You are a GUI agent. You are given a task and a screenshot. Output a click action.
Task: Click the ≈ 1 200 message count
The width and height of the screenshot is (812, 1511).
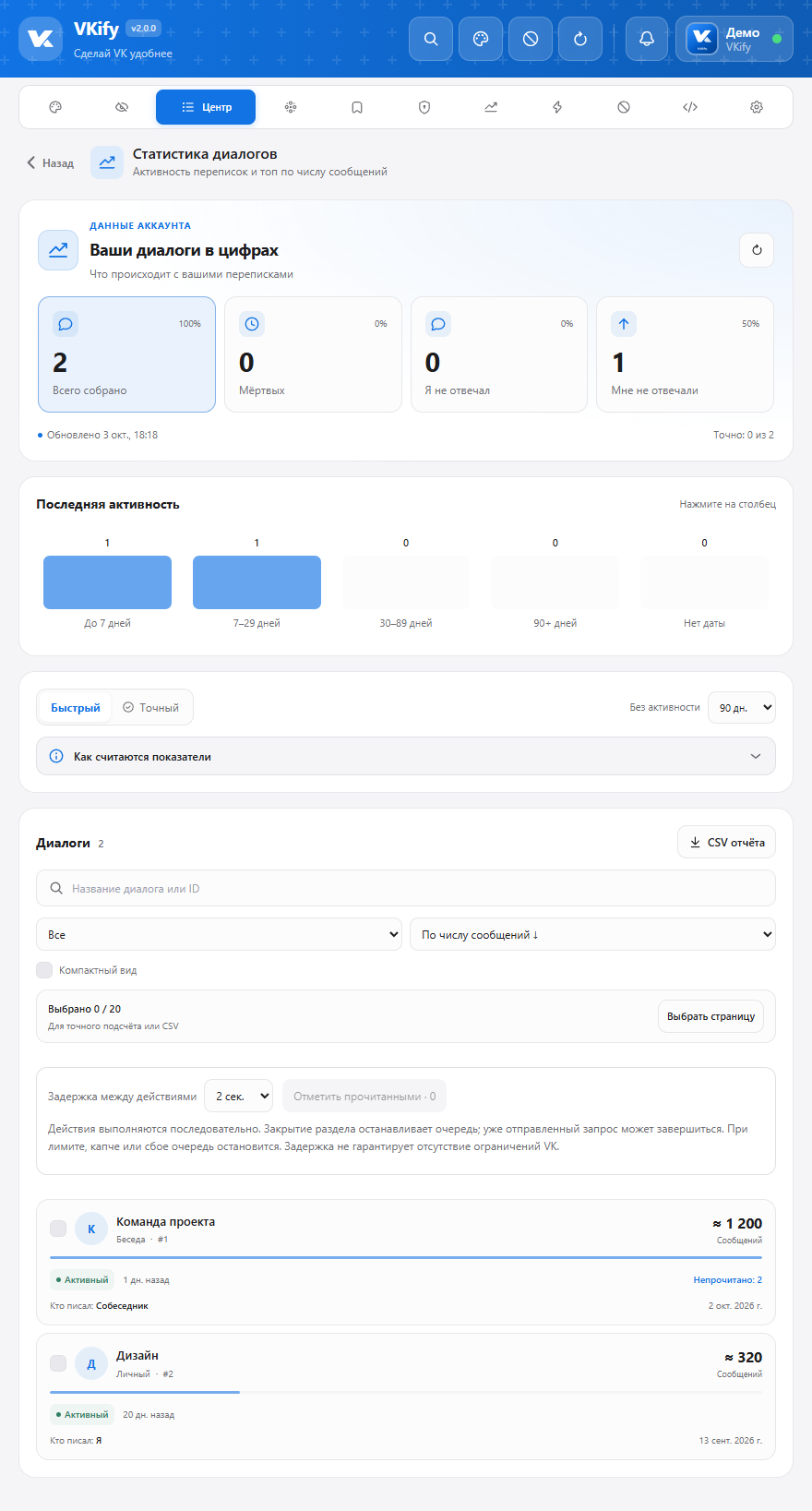pyautogui.click(x=737, y=1223)
